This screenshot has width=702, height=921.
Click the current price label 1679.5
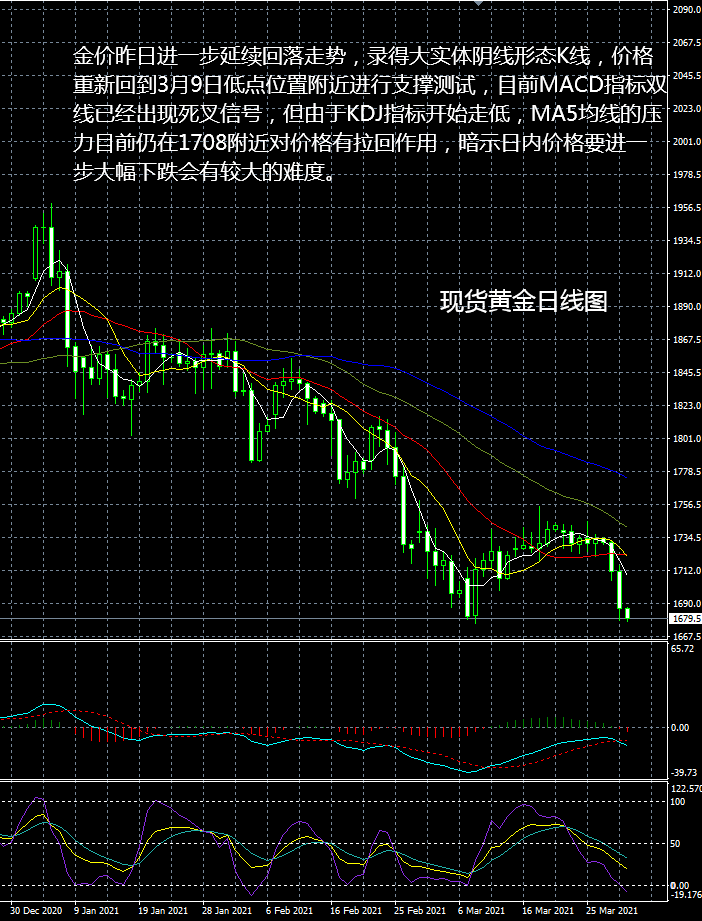tap(685, 619)
